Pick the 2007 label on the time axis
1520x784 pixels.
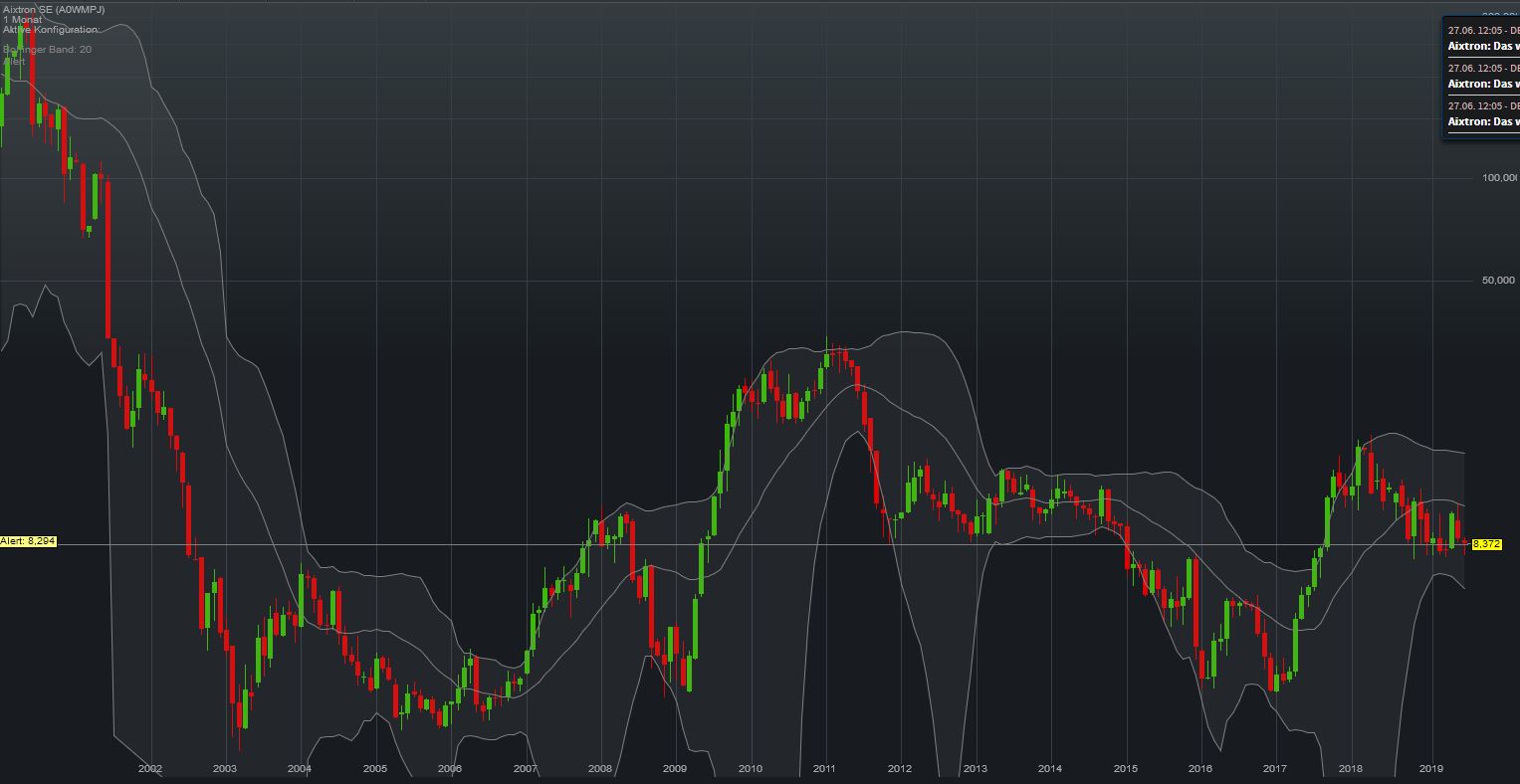pos(526,768)
